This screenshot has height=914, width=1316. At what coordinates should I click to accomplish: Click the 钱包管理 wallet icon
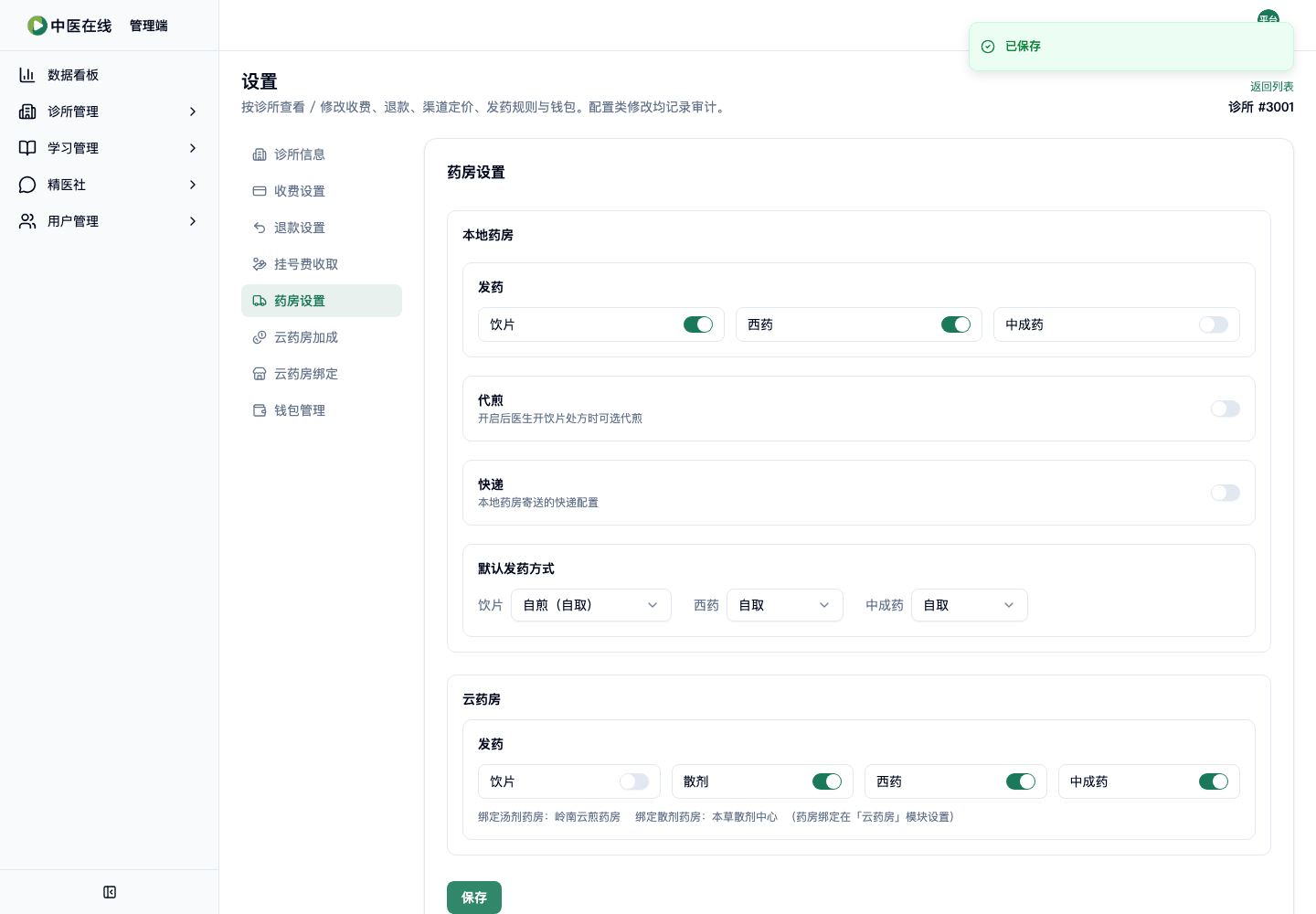point(260,410)
